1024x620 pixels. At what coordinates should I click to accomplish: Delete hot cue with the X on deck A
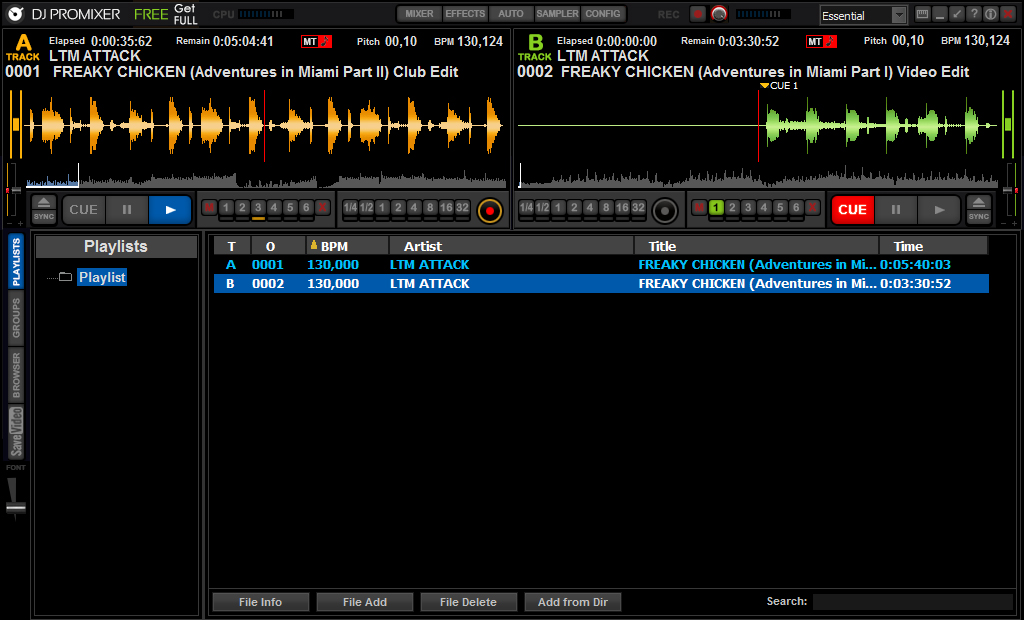click(322, 208)
